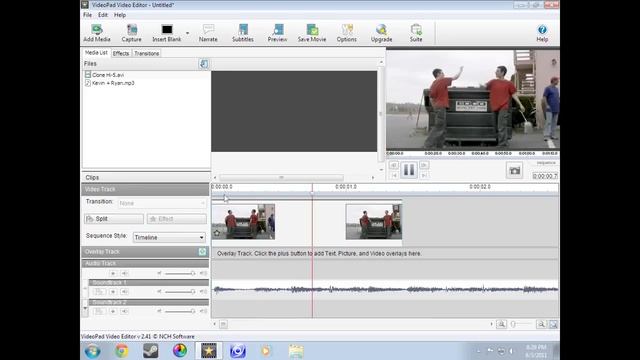The height and width of the screenshot is (360, 640).
Task: Jump to the start of the sequence
Action: coord(393,175)
